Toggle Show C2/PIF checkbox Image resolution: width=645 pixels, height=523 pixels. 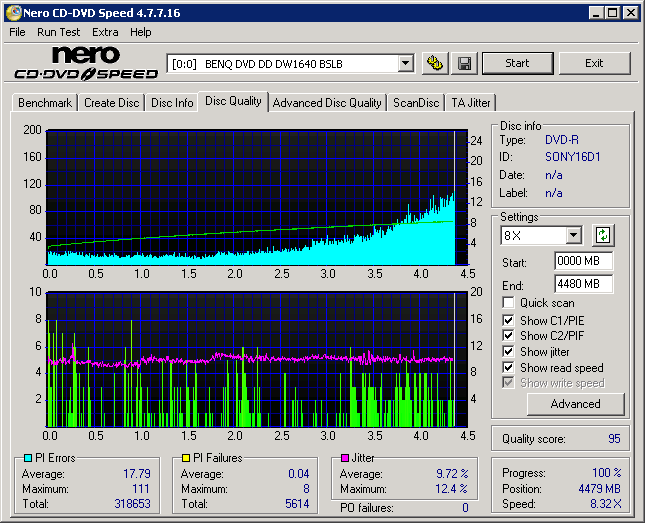[x=508, y=335]
